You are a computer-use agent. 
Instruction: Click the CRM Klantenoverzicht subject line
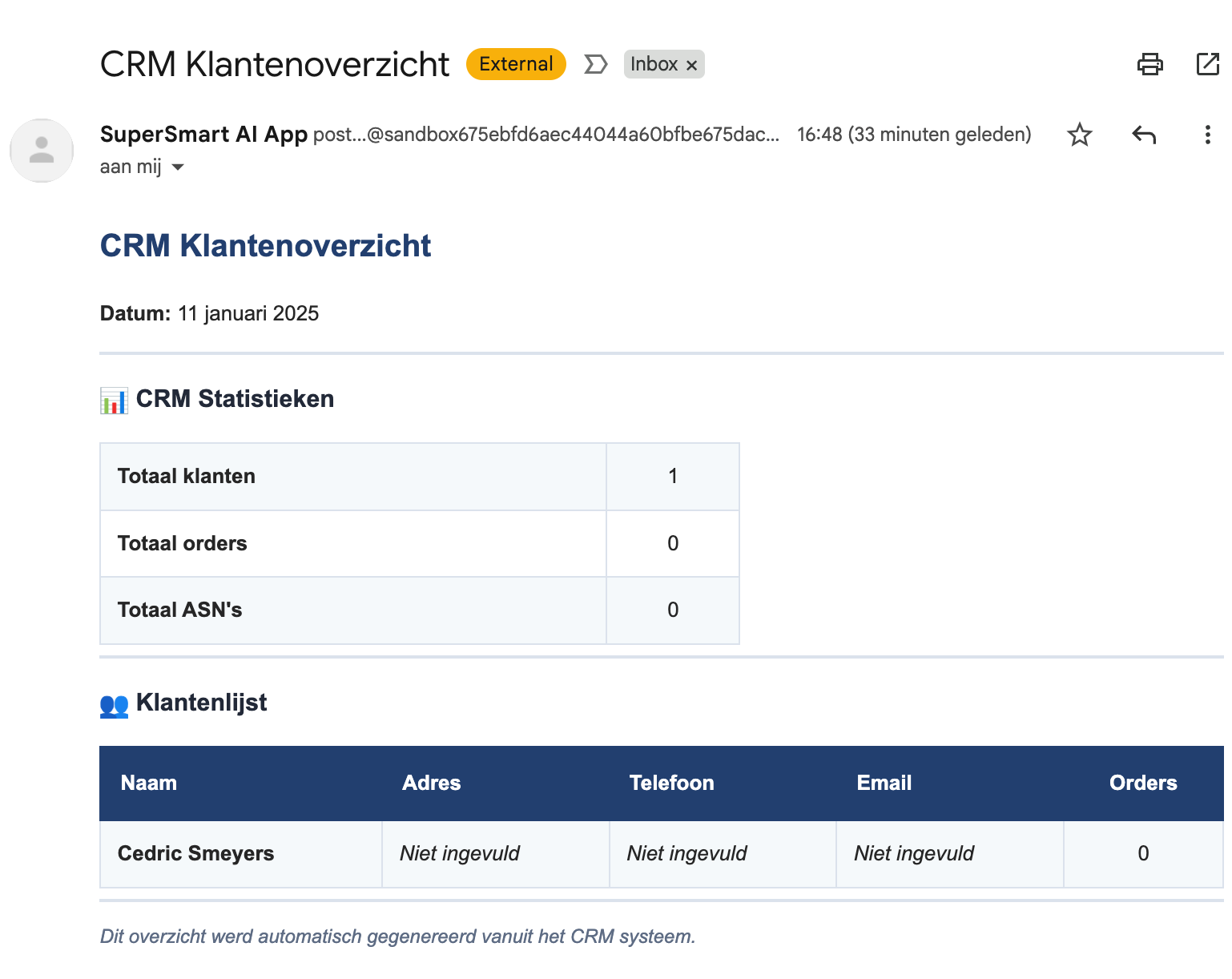click(274, 63)
